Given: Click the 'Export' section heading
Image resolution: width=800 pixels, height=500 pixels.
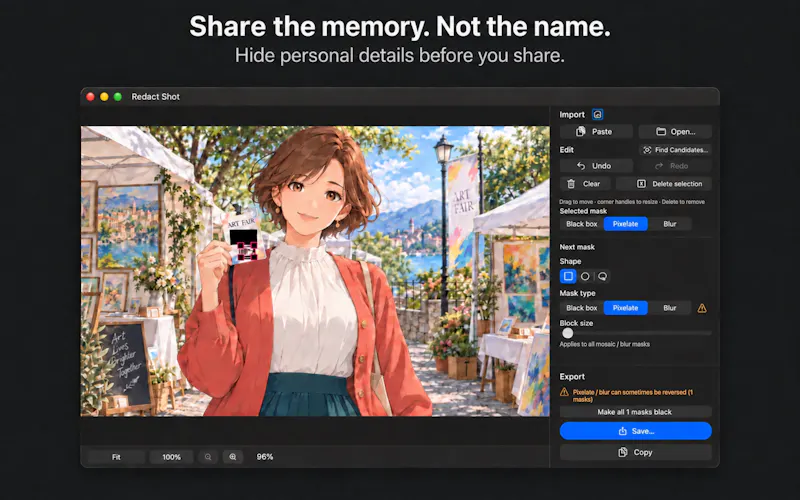Looking at the screenshot, I should click(x=572, y=377).
